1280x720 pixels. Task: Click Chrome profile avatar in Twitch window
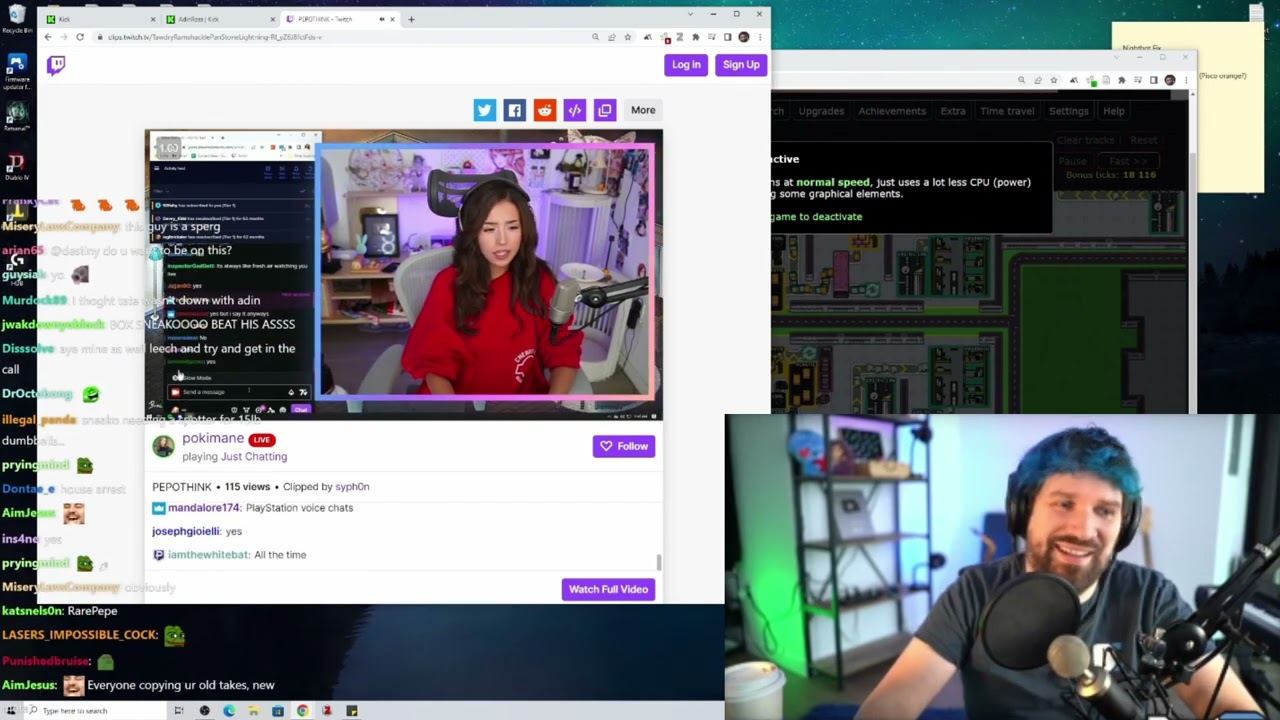[x=743, y=37]
